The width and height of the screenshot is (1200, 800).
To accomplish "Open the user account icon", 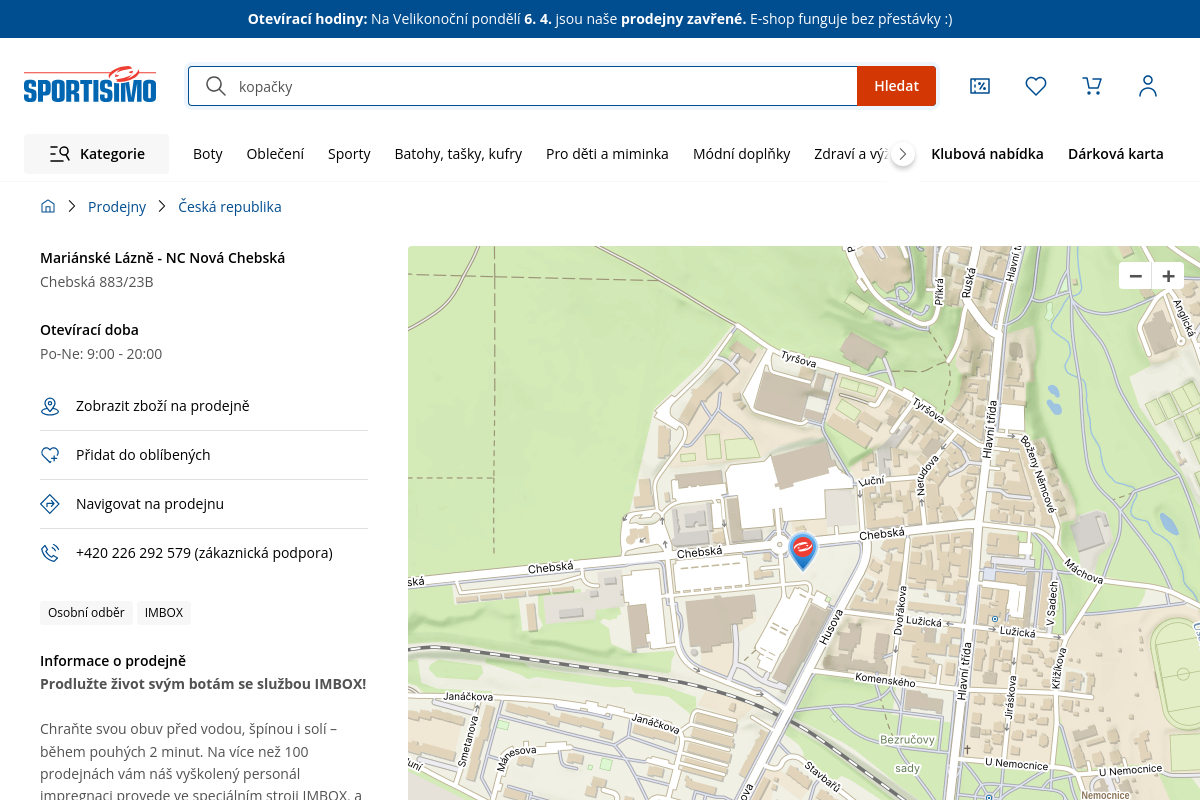I will point(1148,86).
